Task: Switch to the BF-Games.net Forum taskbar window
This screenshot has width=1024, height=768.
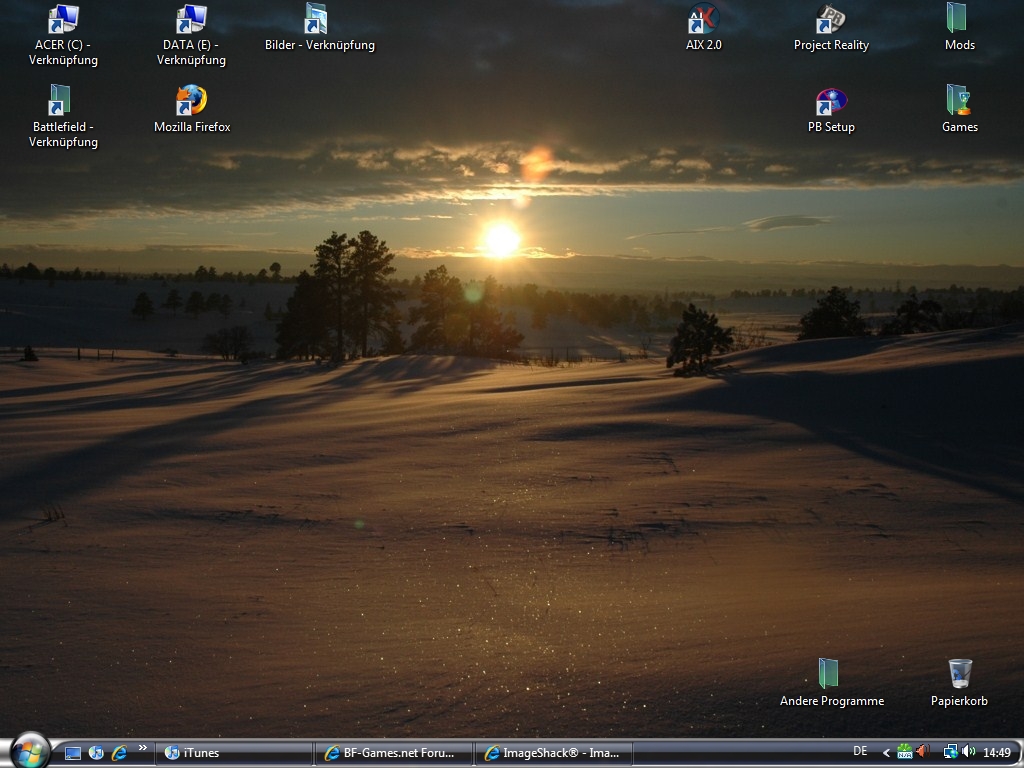Action: coord(394,753)
